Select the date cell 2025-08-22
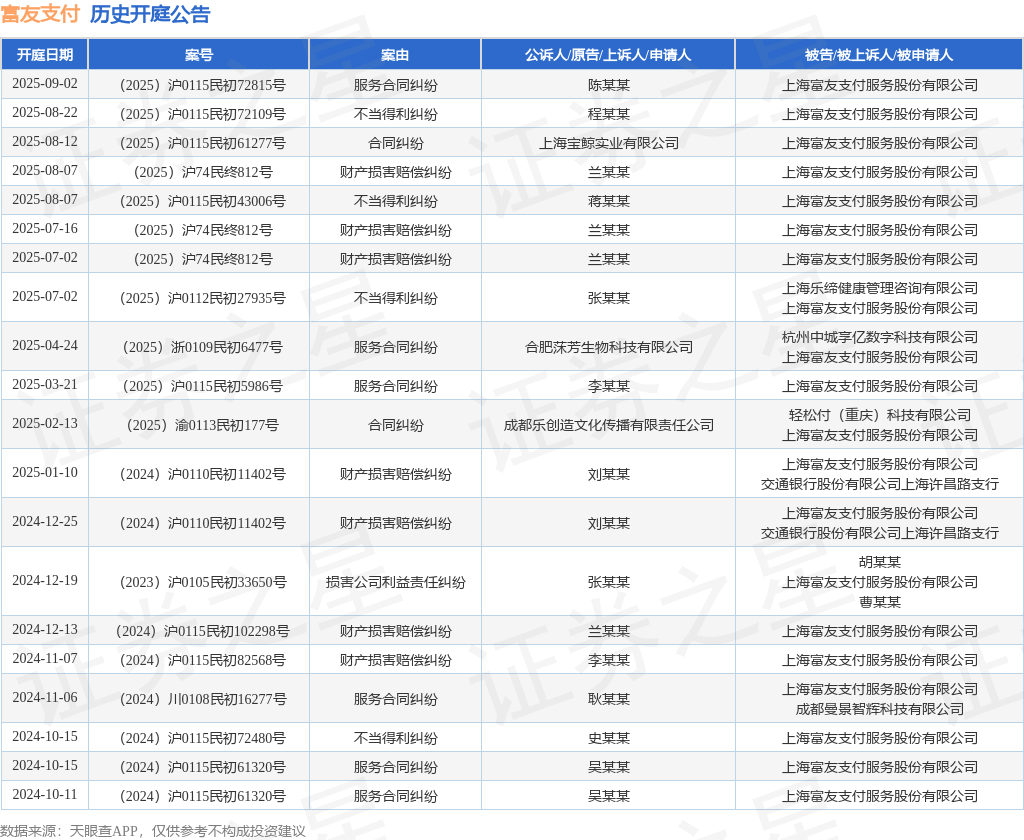This screenshot has width=1024, height=840. (44, 112)
